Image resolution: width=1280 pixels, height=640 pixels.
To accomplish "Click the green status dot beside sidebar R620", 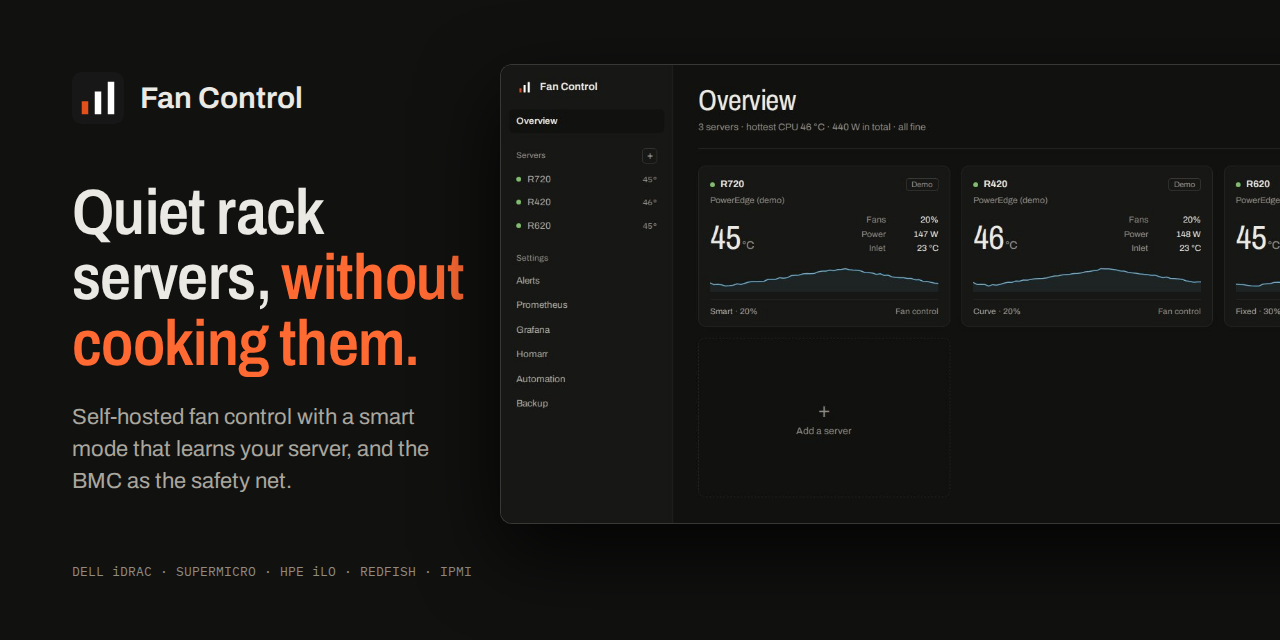I will 518,226.
